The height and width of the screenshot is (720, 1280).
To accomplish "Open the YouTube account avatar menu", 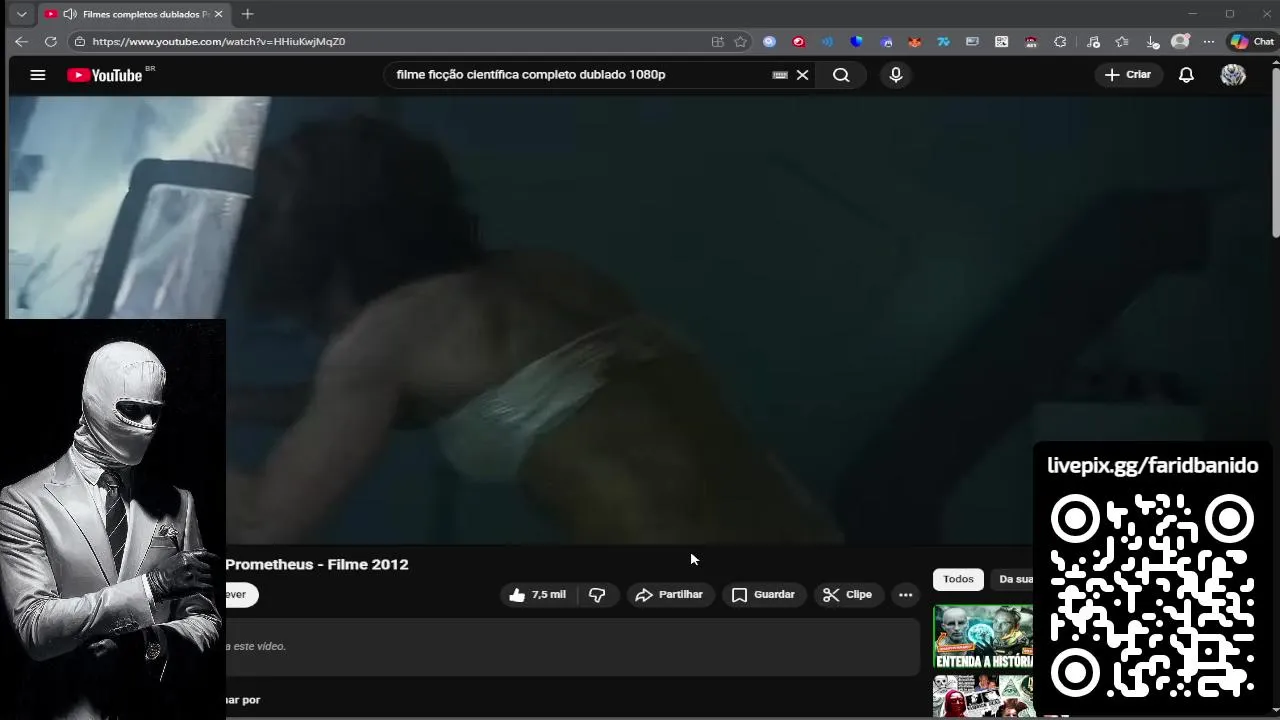I will pyautogui.click(x=1233, y=75).
